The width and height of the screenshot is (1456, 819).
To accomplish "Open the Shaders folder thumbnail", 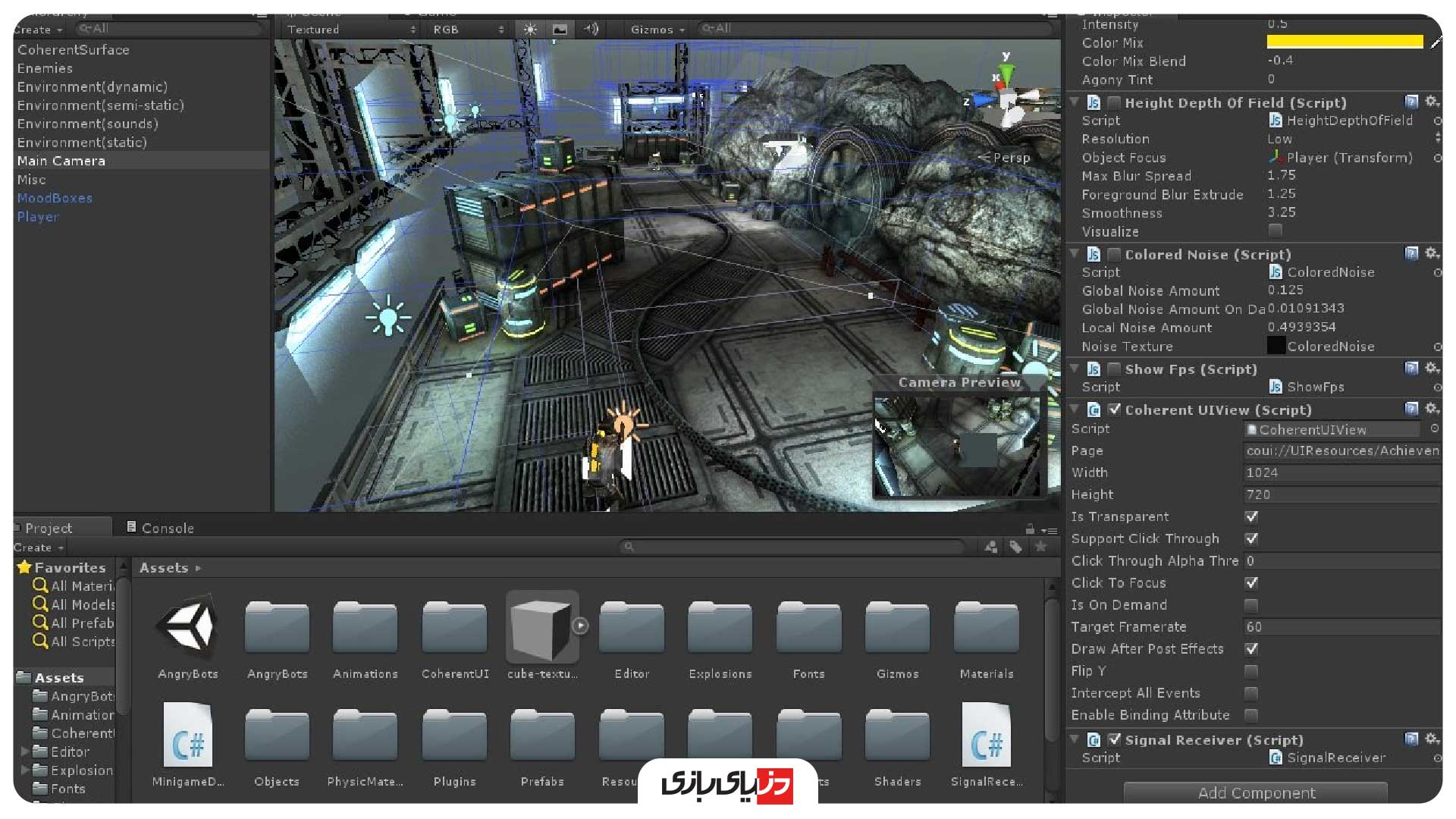I will coord(897,736).
